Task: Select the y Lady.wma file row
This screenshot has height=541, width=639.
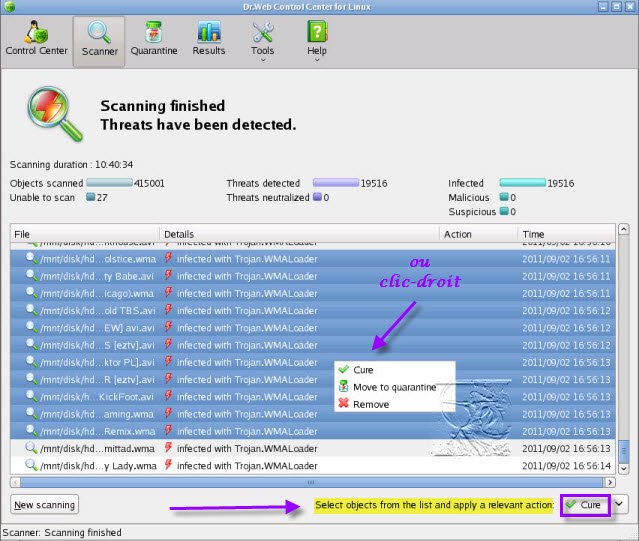Action: click(x=313, y=465)
